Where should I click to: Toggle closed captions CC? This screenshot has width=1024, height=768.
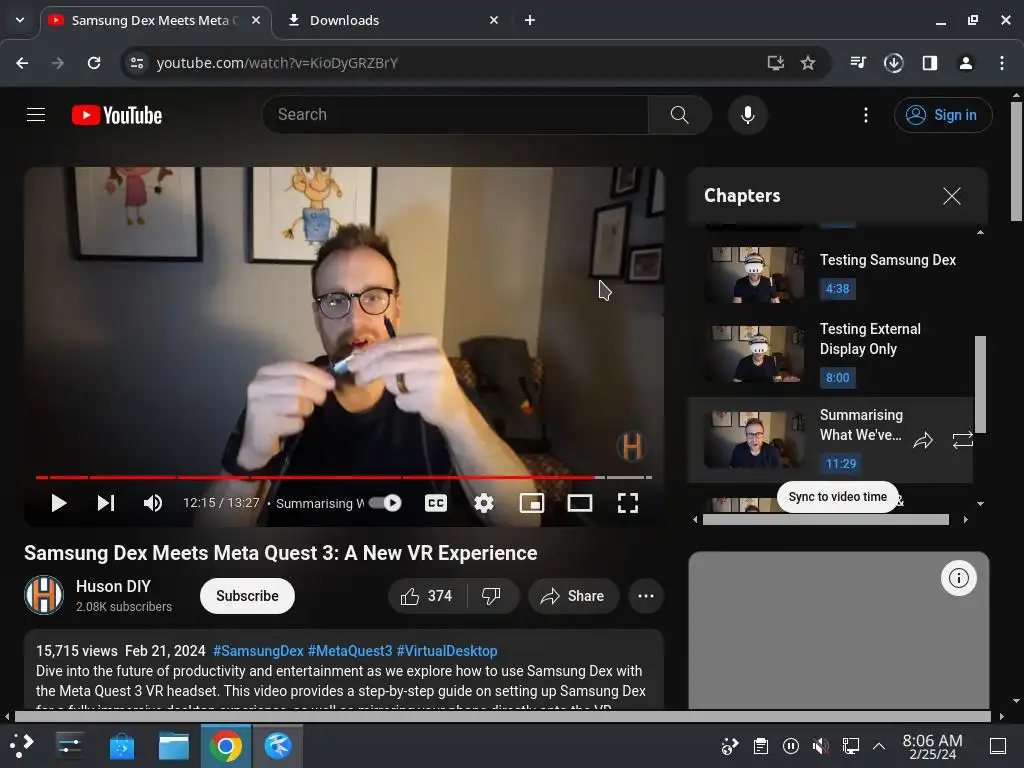click(436, 503)
